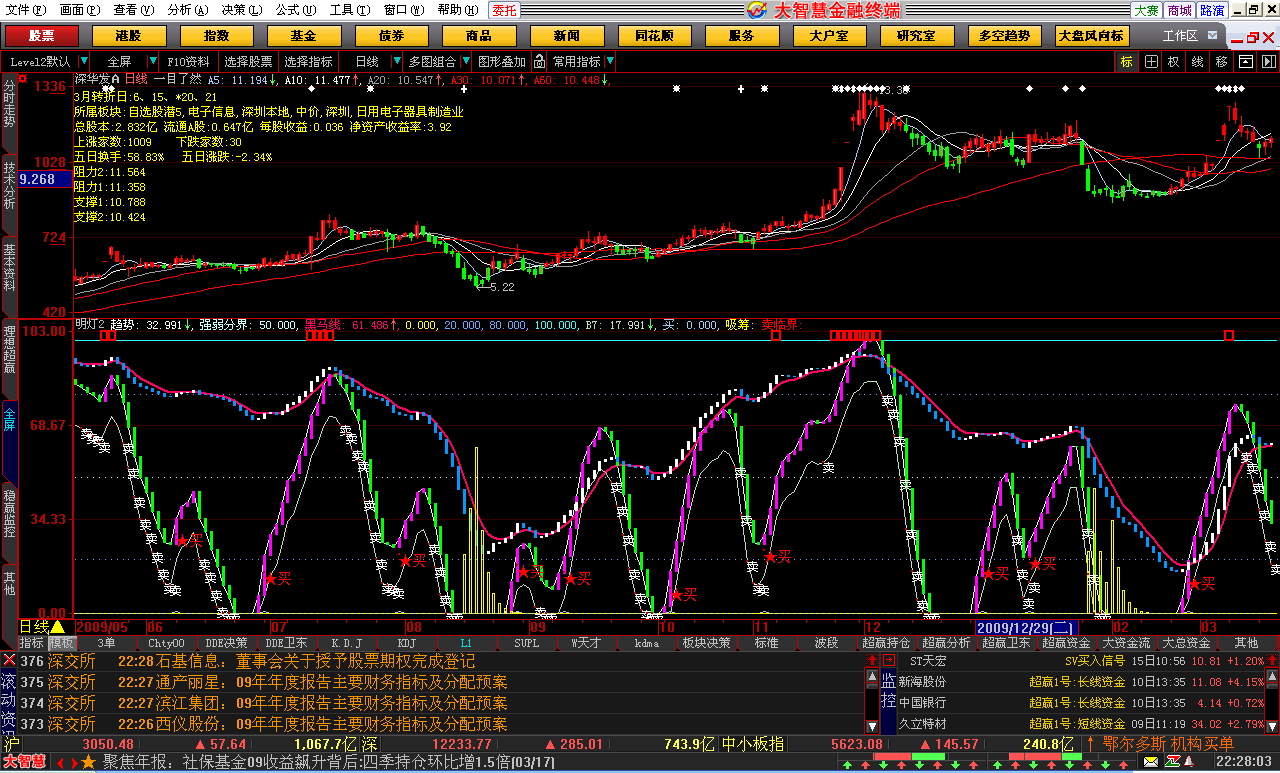The height and width of the screenshot is (773, 1280).
Task: Select the 板块决策 indicator tab
Action: [706, 642]
